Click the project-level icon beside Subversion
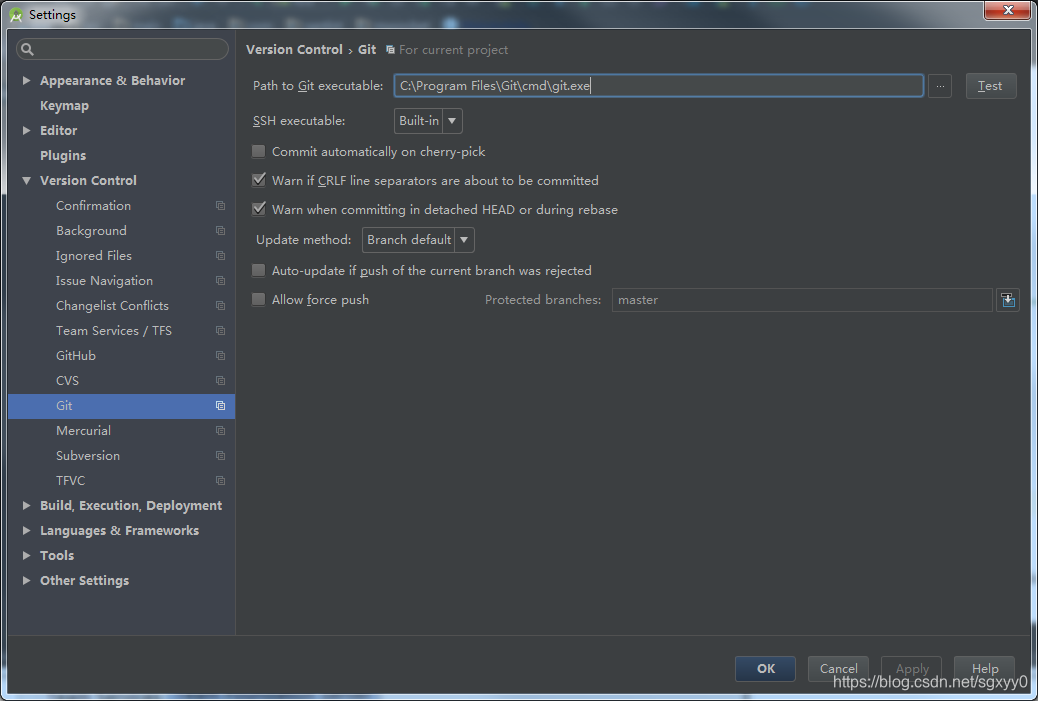This screenshot has width=1038, height=701. [220, 456]
